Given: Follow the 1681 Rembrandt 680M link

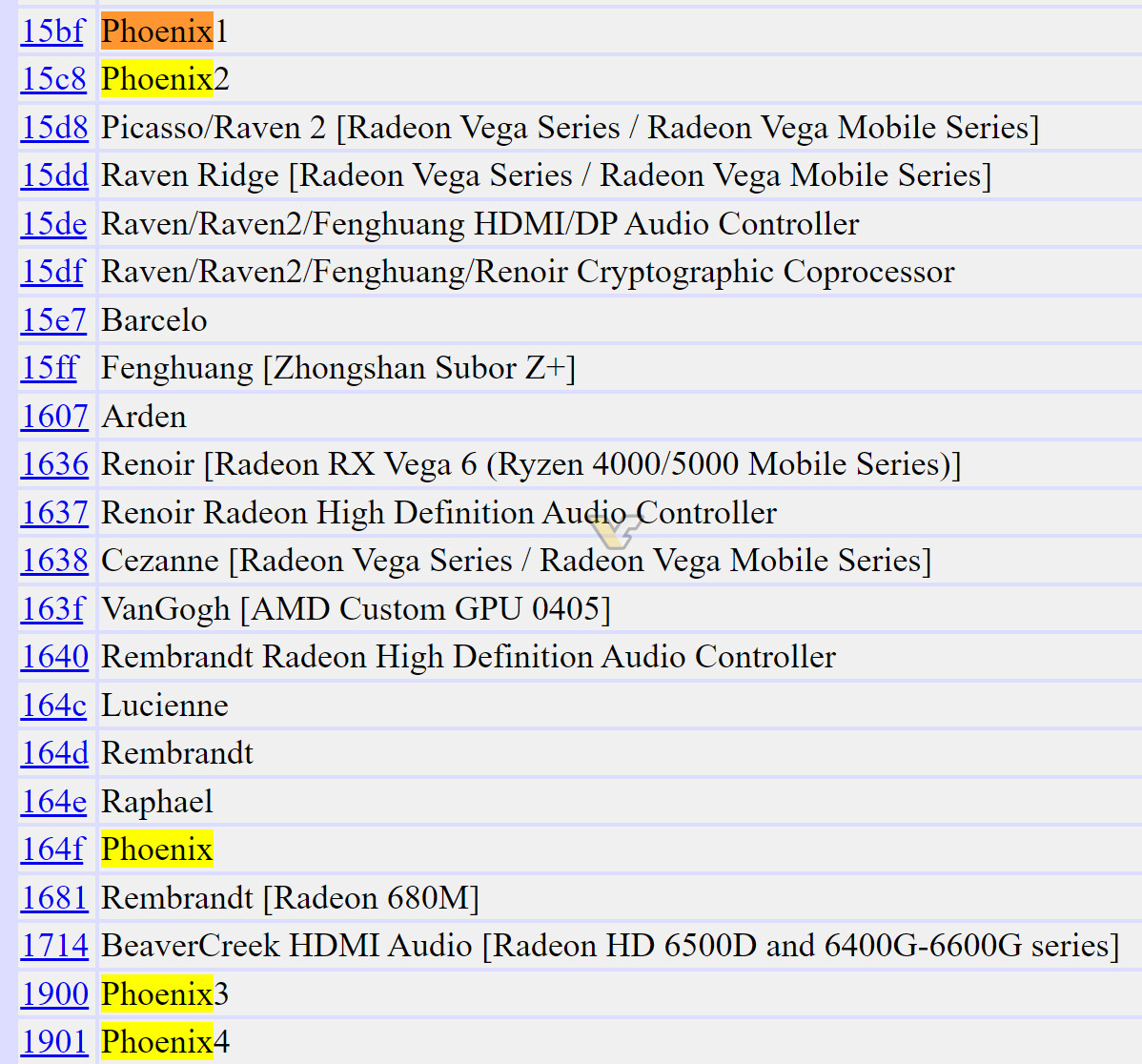Looking at the screenshot, I should (x=54, y=898).
